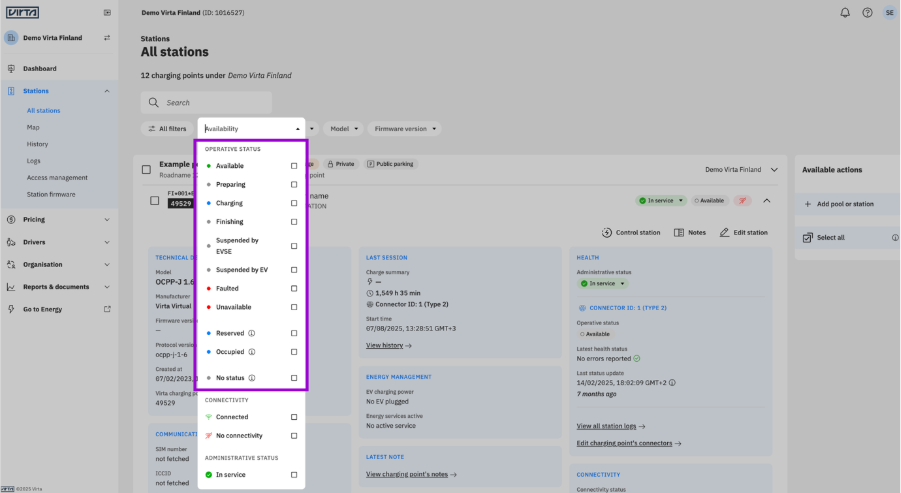Viewport: 901px width, 493px height.
Task: Select the station 49529 row checkbox
Action: click(x=155, y=201)
